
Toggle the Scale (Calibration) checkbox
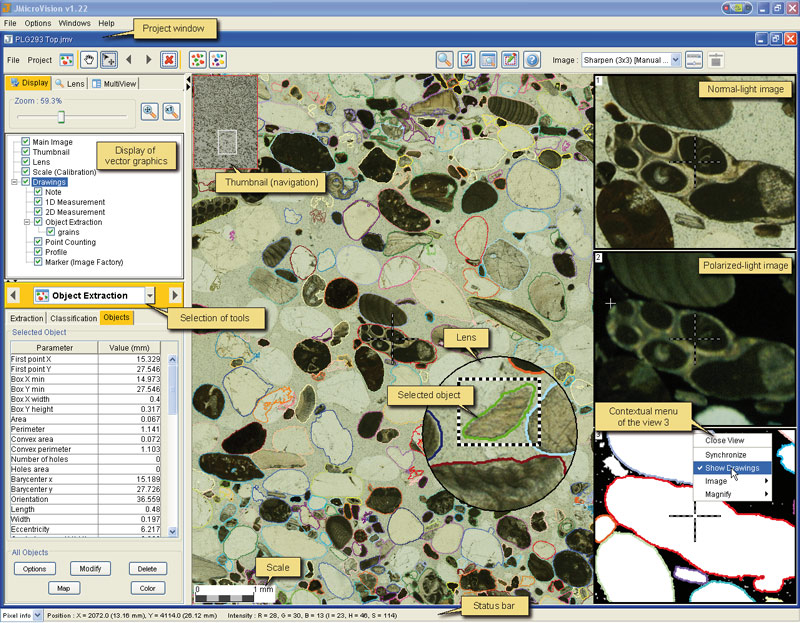click(26, 171)
